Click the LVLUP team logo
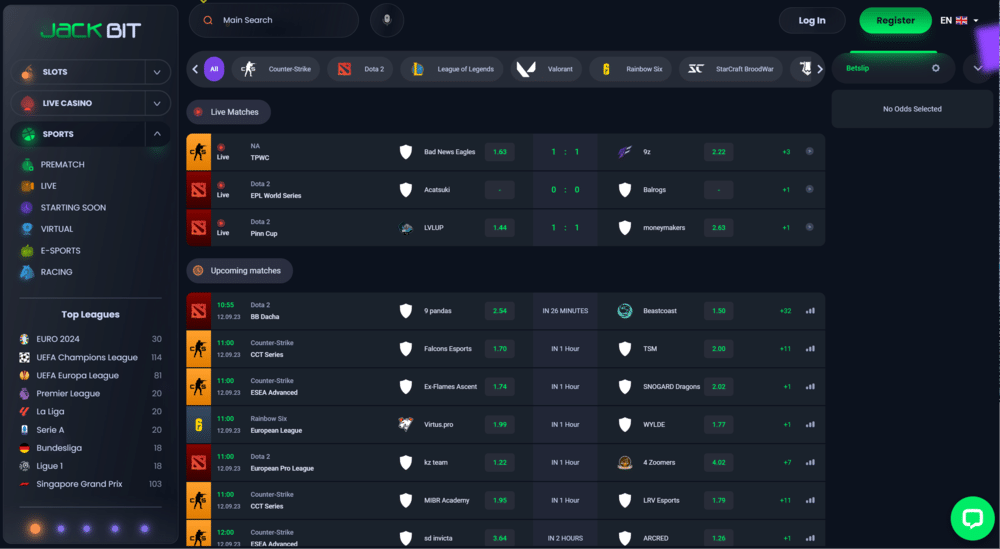 [x=406, y=228]
